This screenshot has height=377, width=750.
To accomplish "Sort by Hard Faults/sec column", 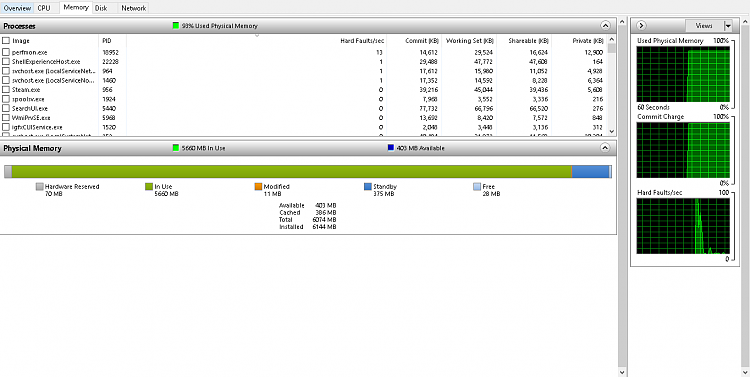I will [362, 41].
